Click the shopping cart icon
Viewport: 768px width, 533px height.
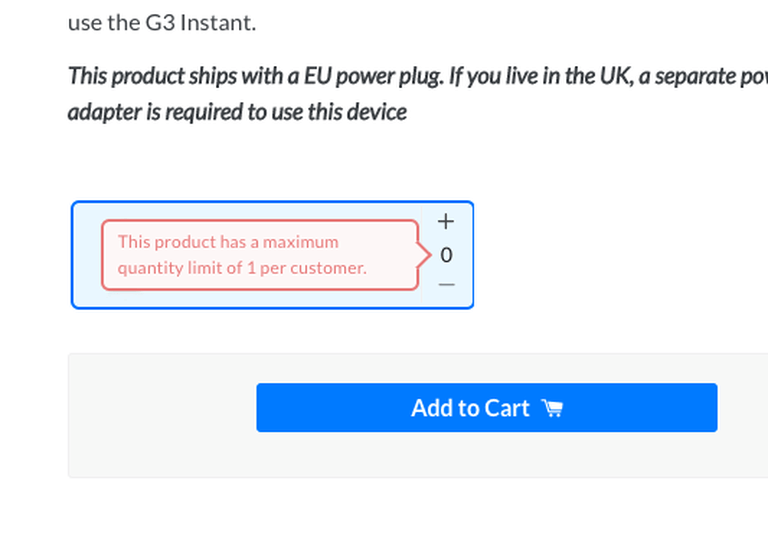[x=552, y=408]
